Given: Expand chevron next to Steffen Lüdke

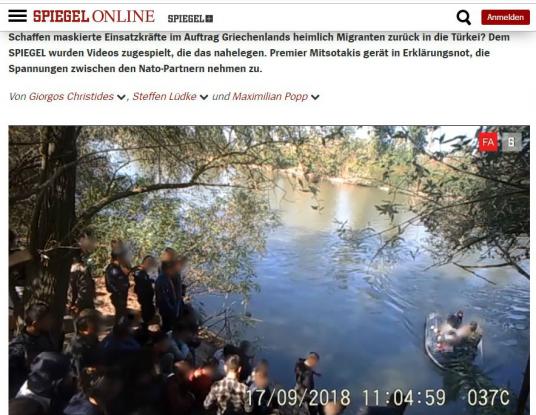Looking at the screenshot, I should point(204,97).
